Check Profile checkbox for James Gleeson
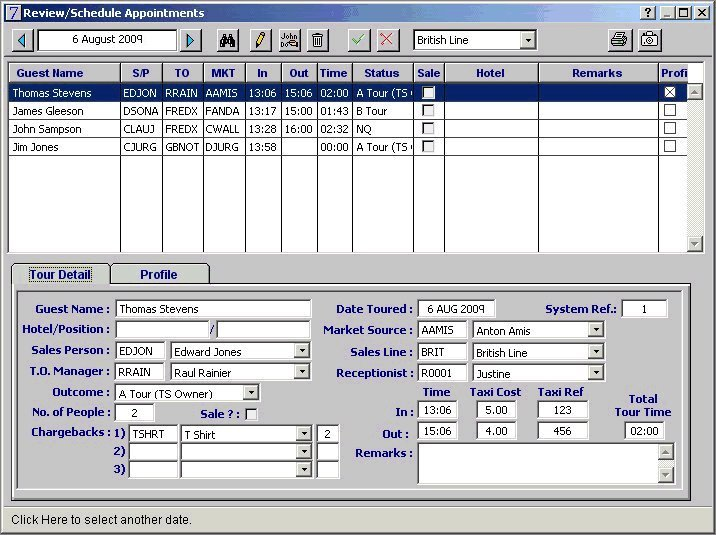Viewport: 716px width, 535px height. click(x=670, y=110)
